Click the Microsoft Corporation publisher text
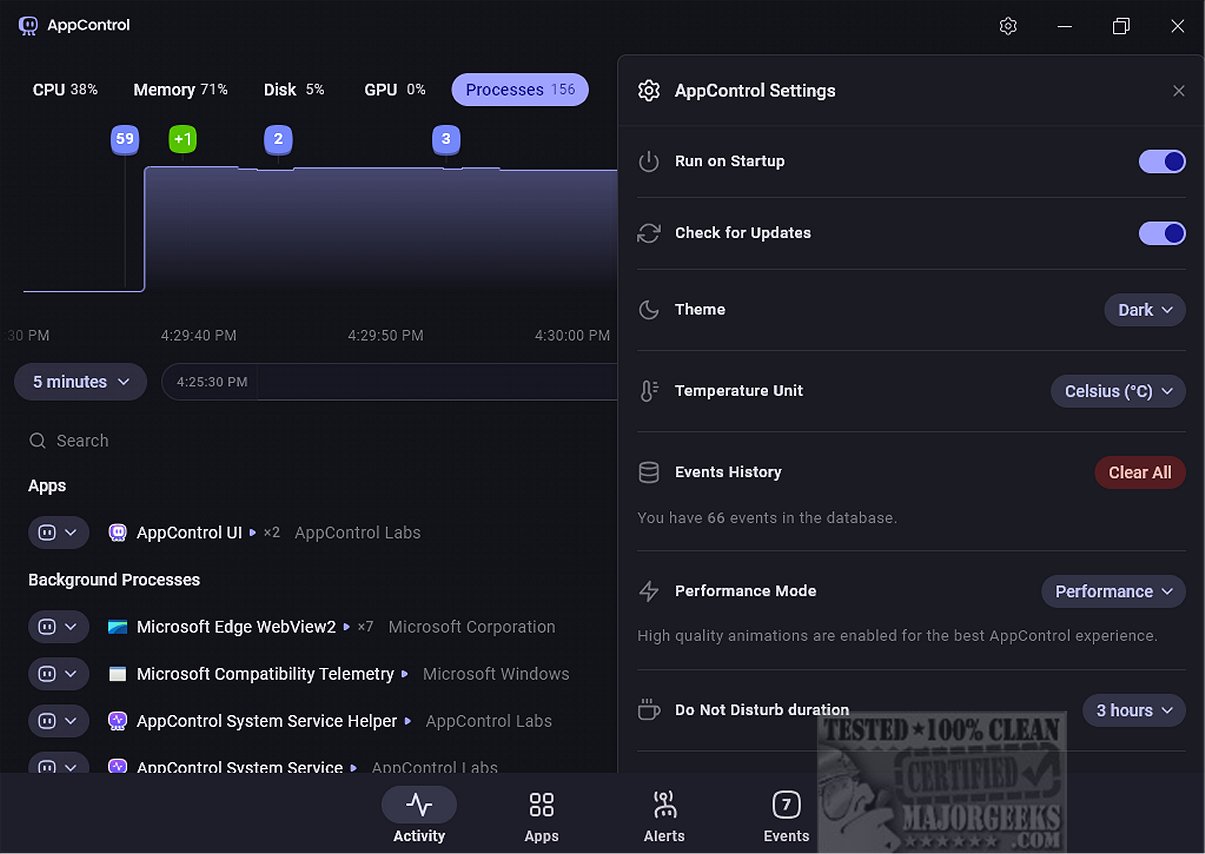1205x854 pixels. pyautogui.click(x=471, y=627)
